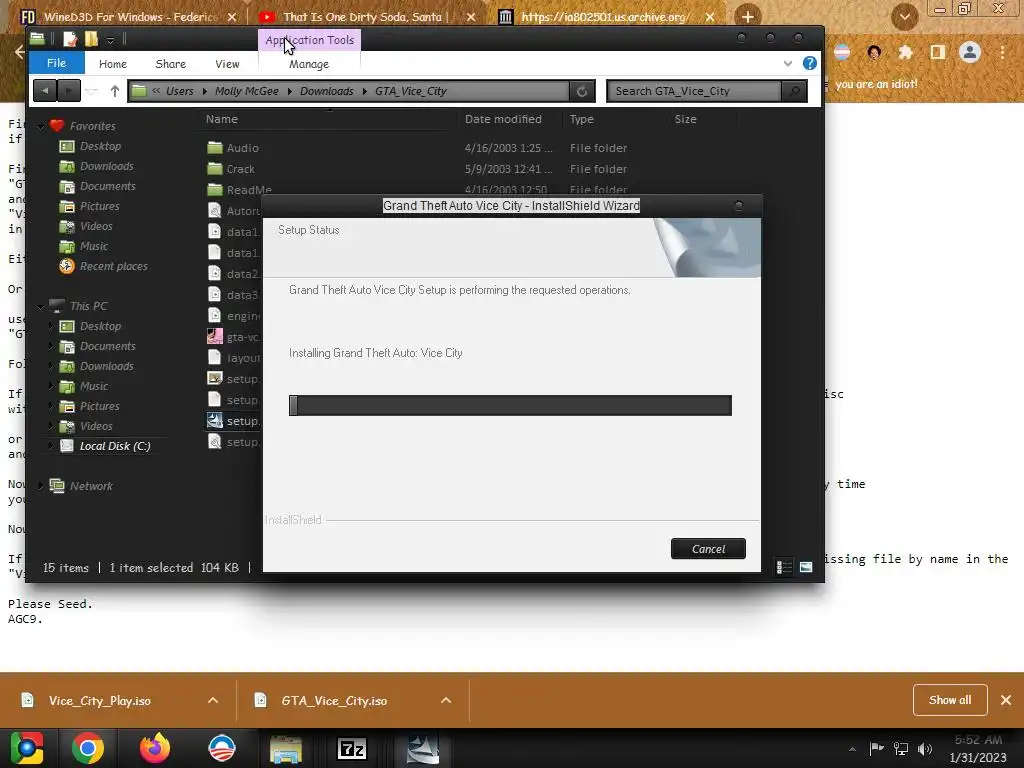Click the search magnifier in Explorer
This screenshot has width=1024, height=768.
click(x=794, y=91)
